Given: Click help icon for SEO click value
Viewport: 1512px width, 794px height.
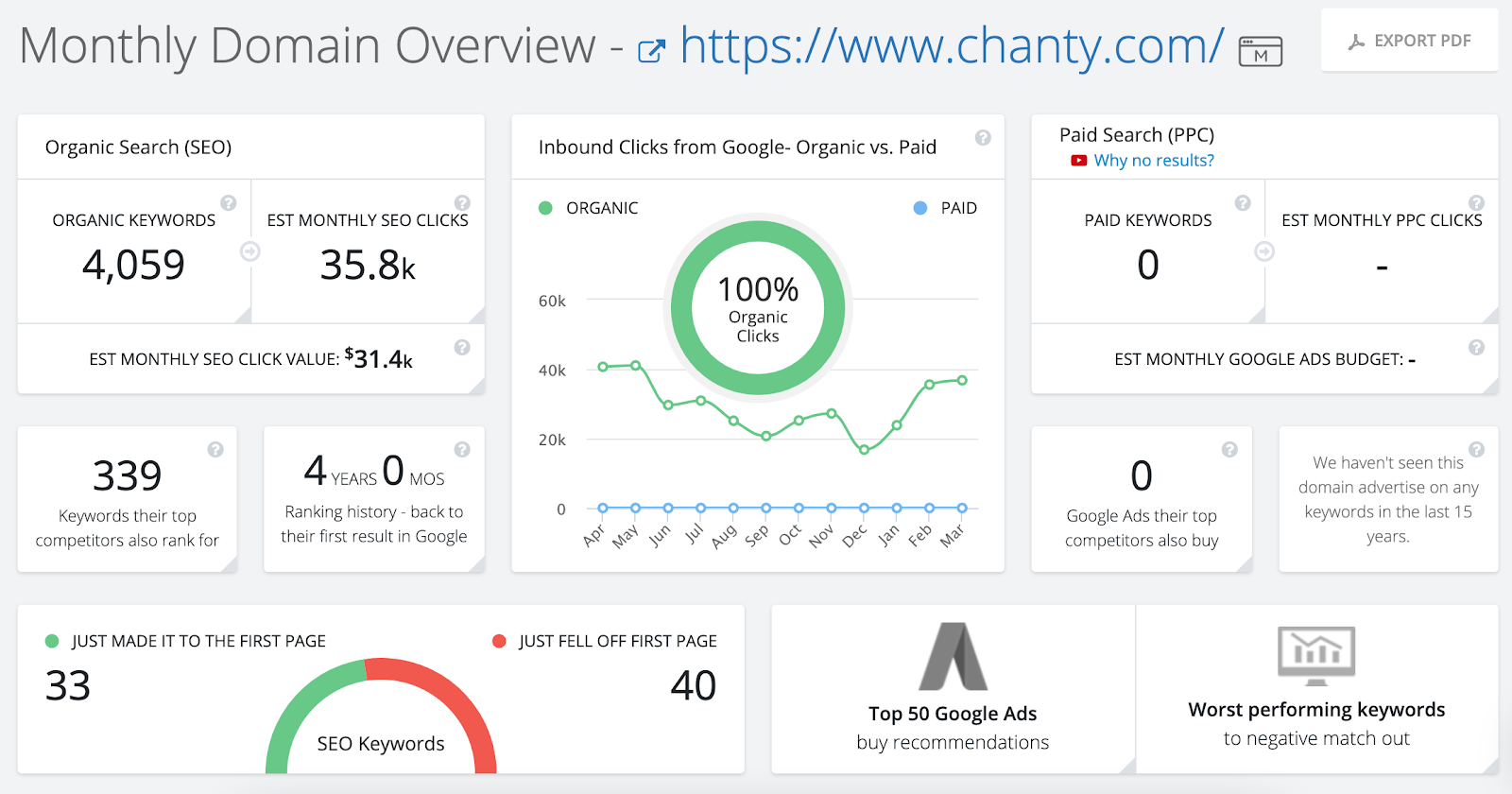Looking at the screenshot, I should click(462, 347).
